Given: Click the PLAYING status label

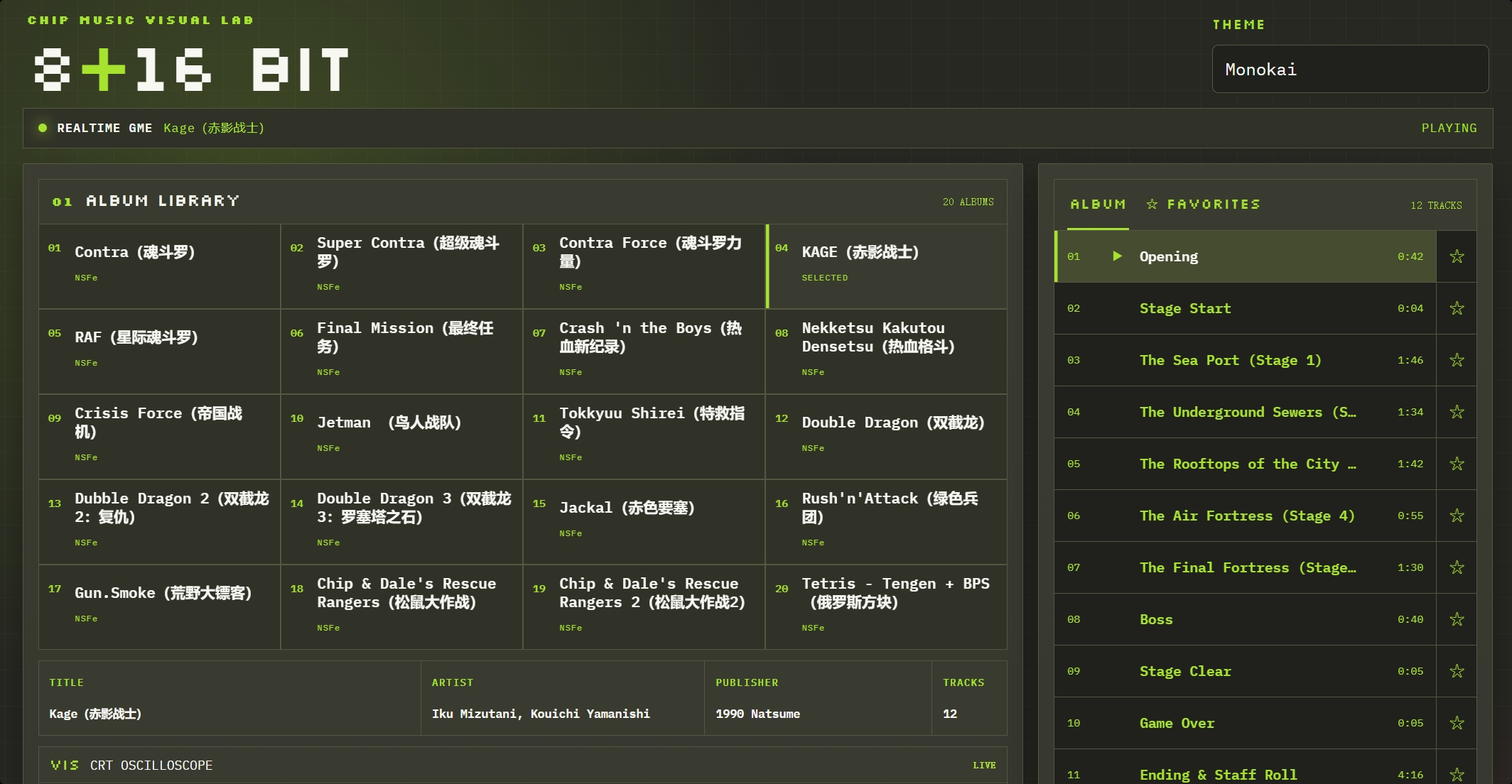Looking at the screenshot, I should (1449, 128).
